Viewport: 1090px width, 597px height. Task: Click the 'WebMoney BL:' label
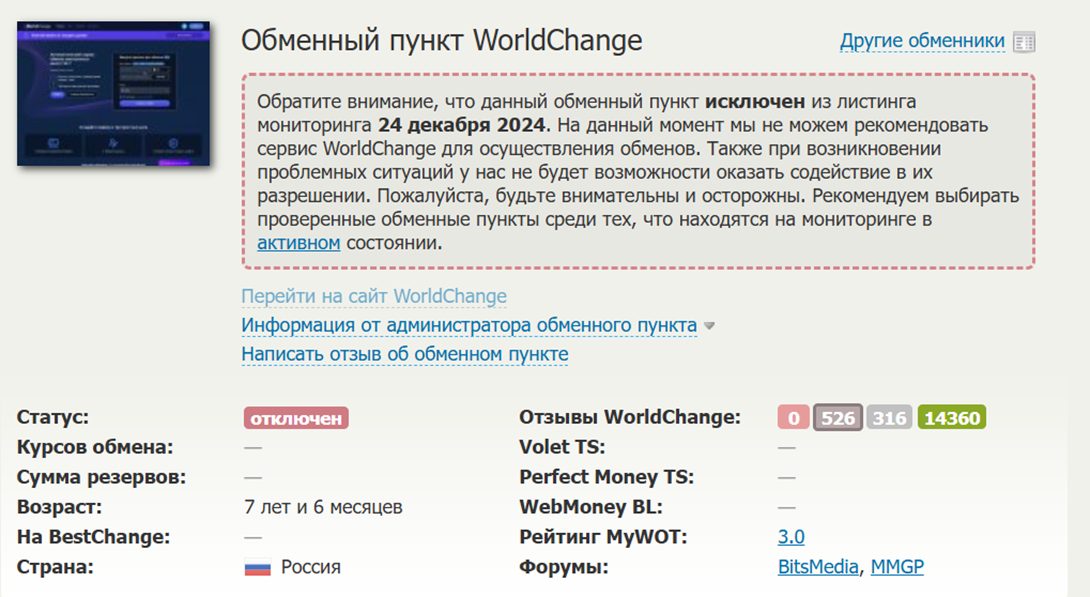pos(591,507)
